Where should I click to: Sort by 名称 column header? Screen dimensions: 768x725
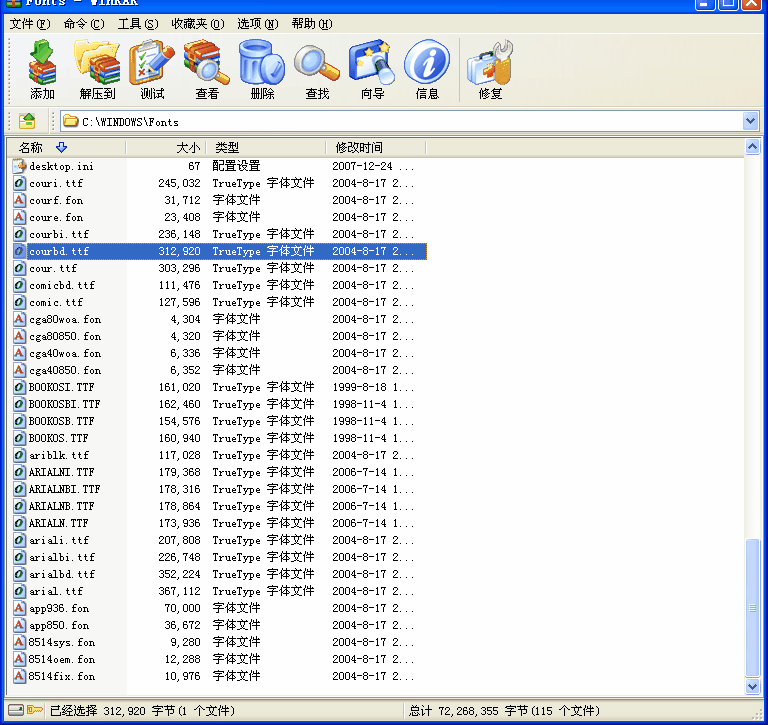pyautogui.click(x=32, y=147)
